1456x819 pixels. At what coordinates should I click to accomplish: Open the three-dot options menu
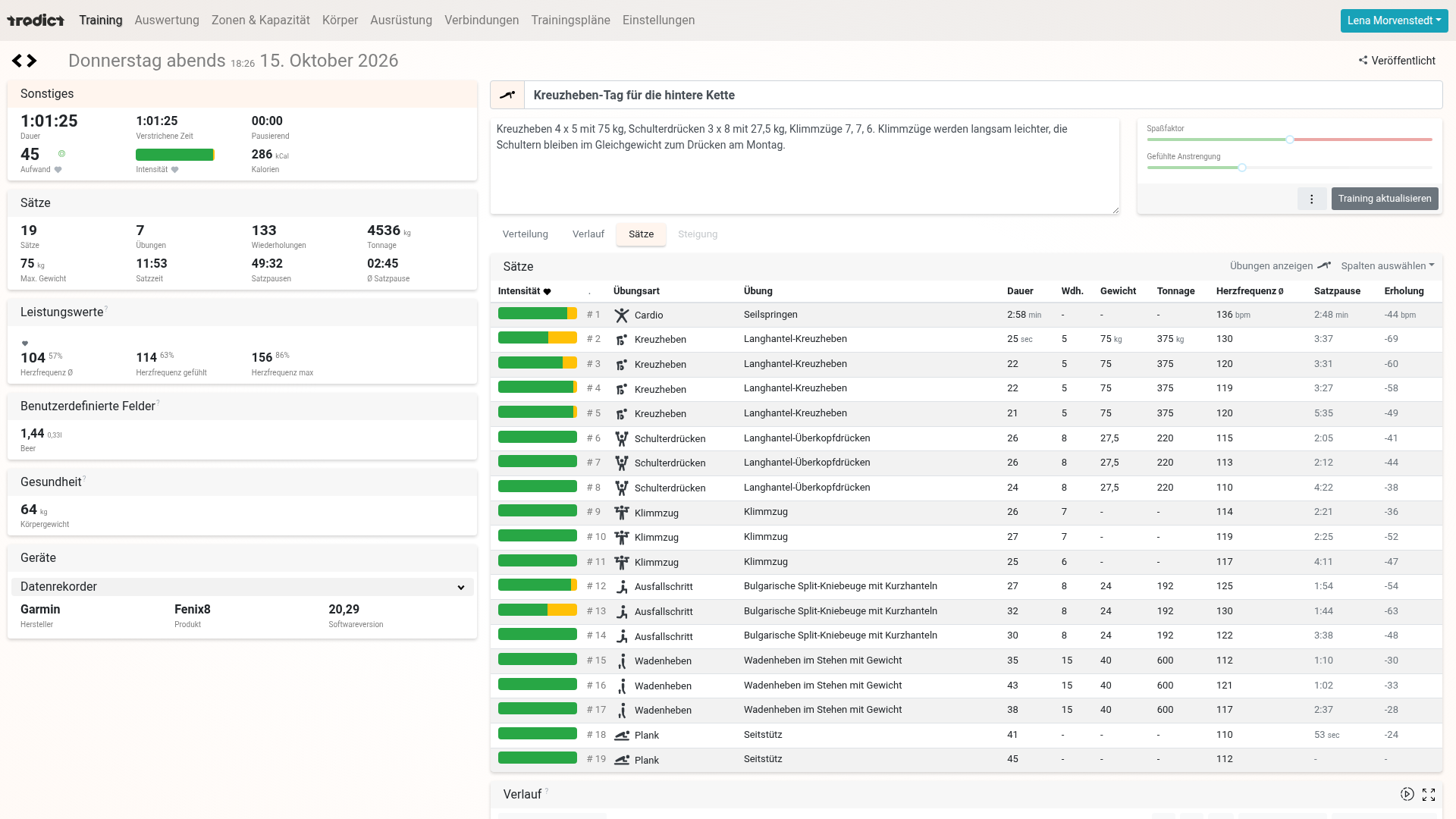click(1312, 199)
